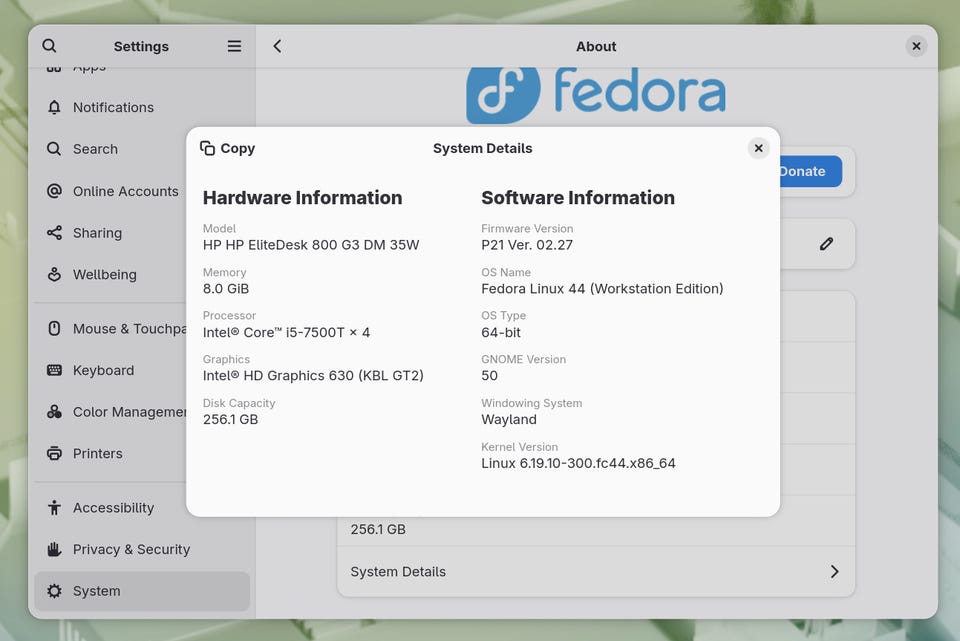Close the Settings window

[916, 46]
